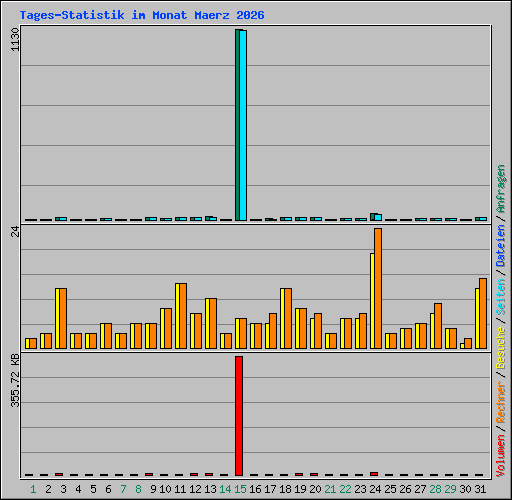Viewport: 512px width, 500px height.
Task: Click the small red volume bar for day 24
Action: 374,474
